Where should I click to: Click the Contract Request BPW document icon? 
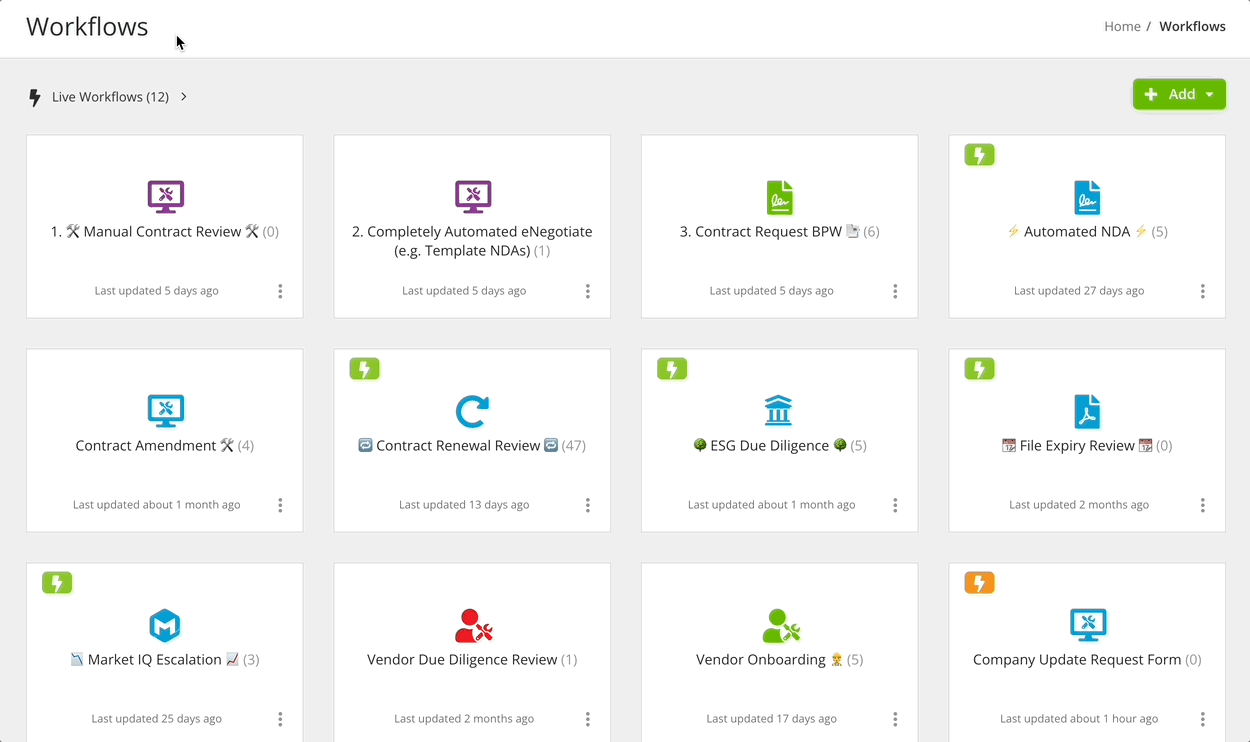(779, 196)
